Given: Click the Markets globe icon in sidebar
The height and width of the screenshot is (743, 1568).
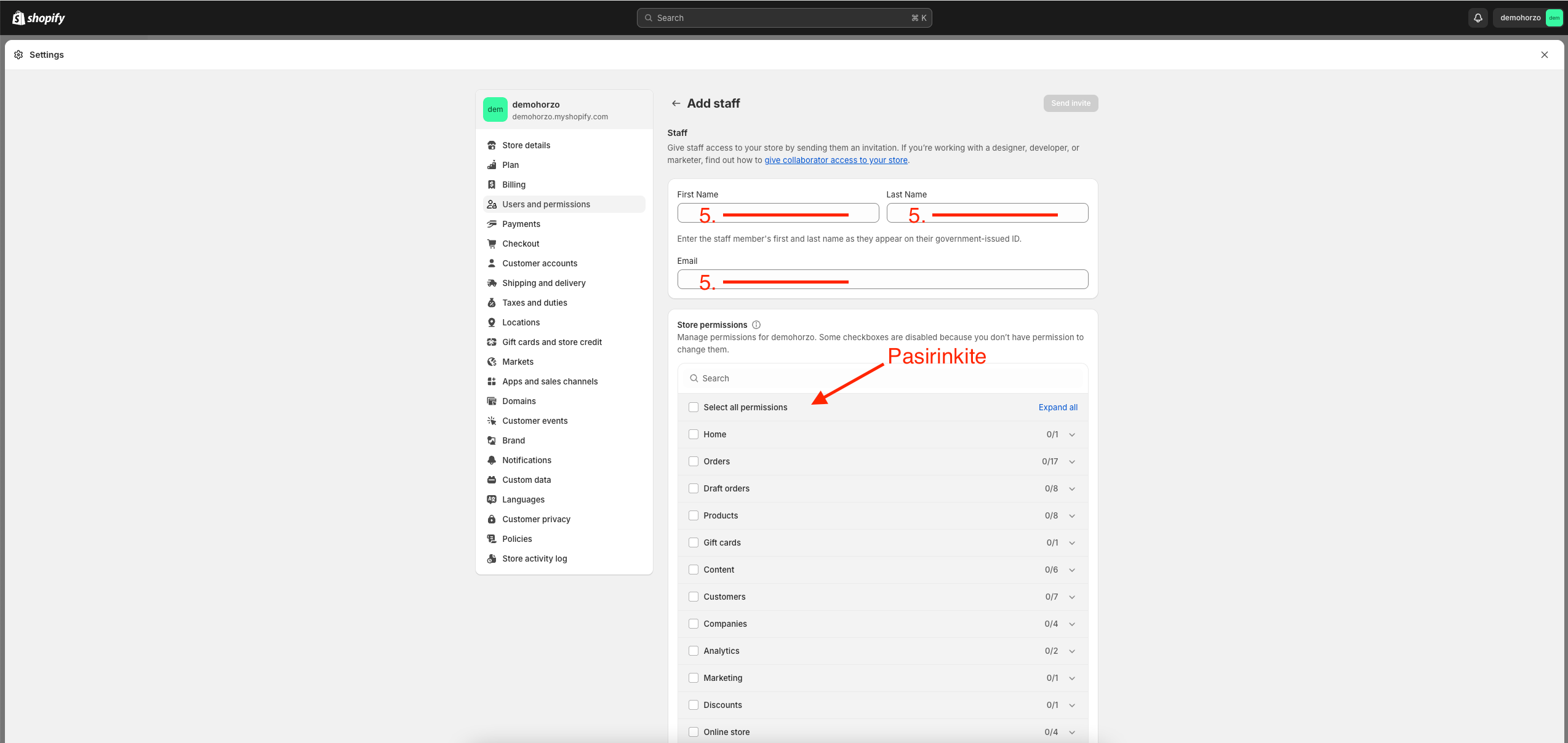Looking at the screenshot, I should [492, 362].
